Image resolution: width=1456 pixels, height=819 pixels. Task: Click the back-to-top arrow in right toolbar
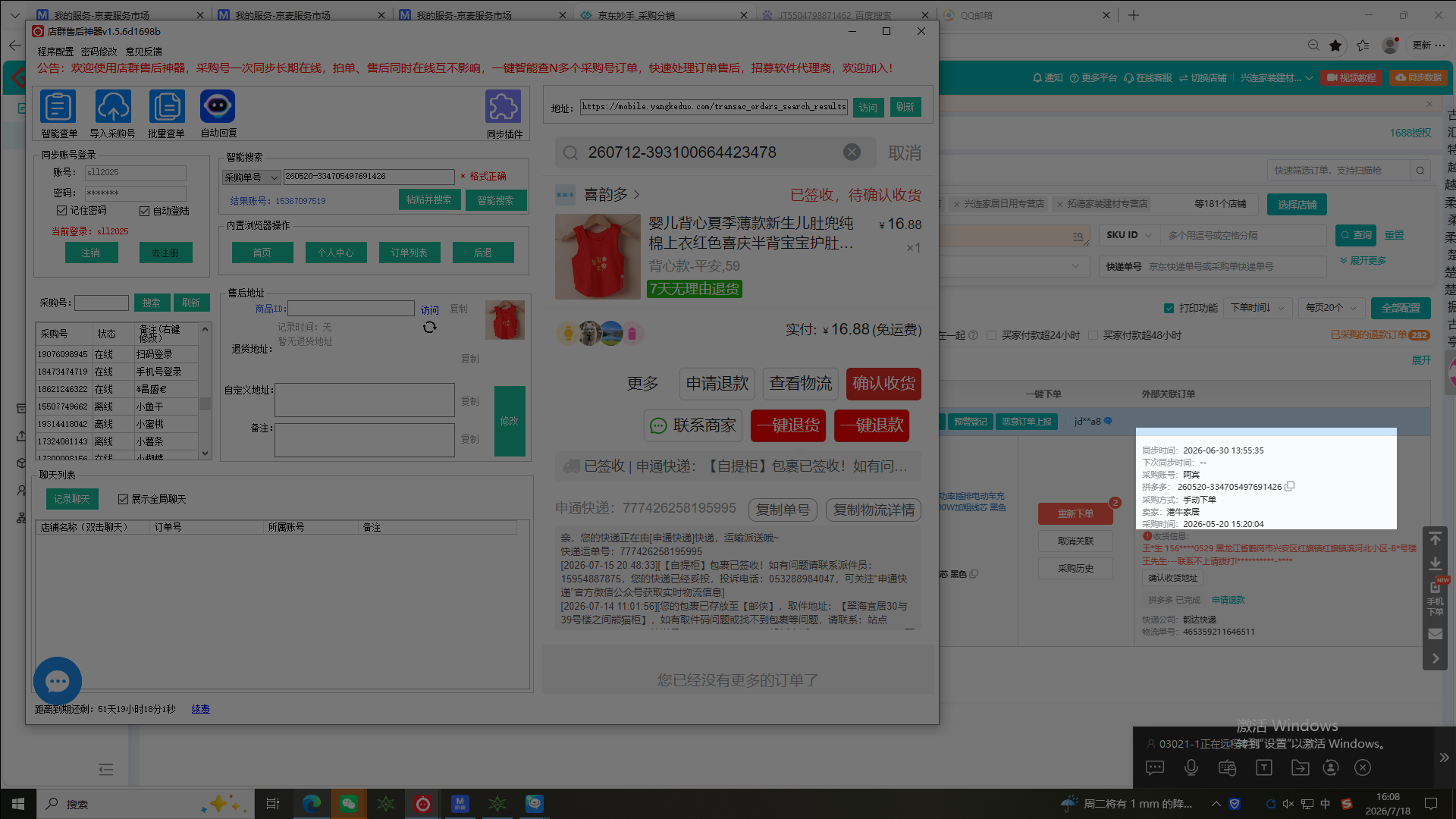click(x=1436, y=538)
